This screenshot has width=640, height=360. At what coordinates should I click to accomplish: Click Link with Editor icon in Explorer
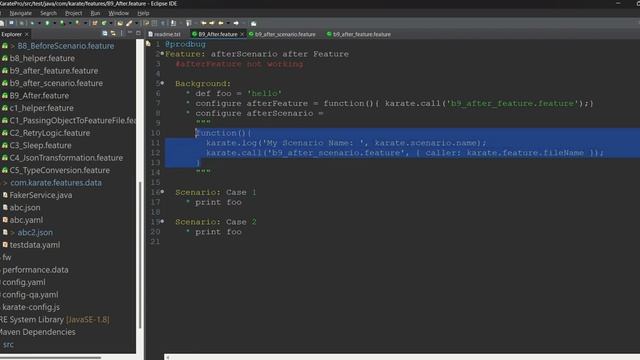113,33
